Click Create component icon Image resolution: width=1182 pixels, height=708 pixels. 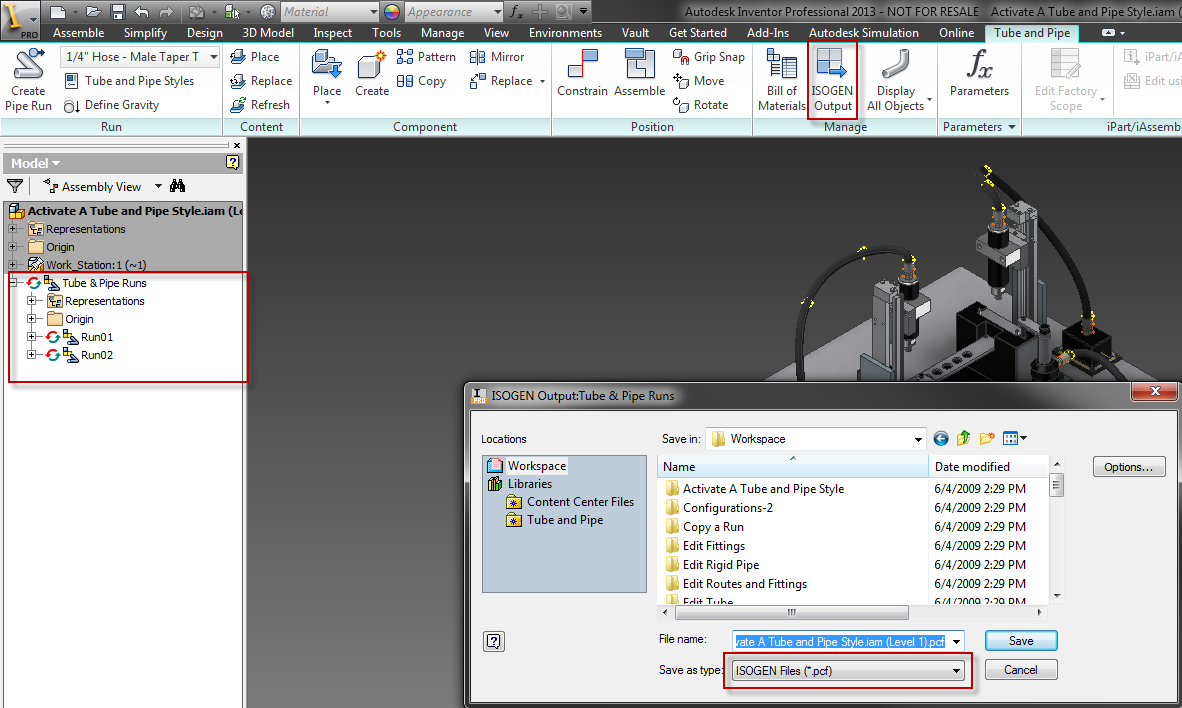(372, 74)
